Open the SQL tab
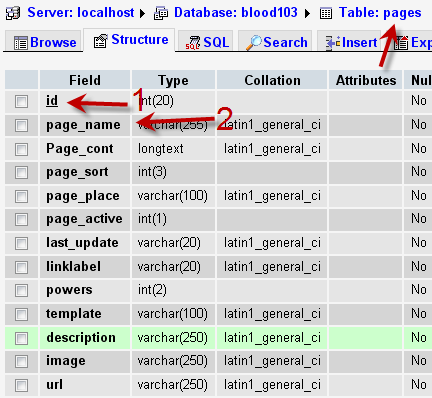 tap(205, 41)
